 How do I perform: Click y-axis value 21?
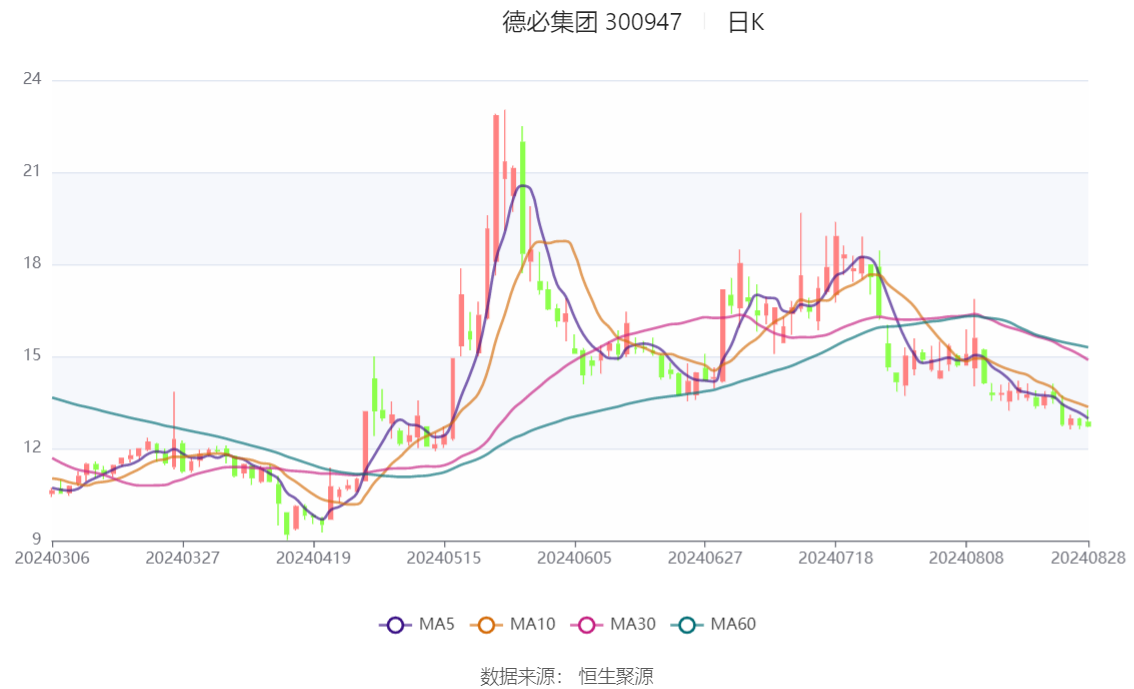pyautogui.click(x=32, y=171)
